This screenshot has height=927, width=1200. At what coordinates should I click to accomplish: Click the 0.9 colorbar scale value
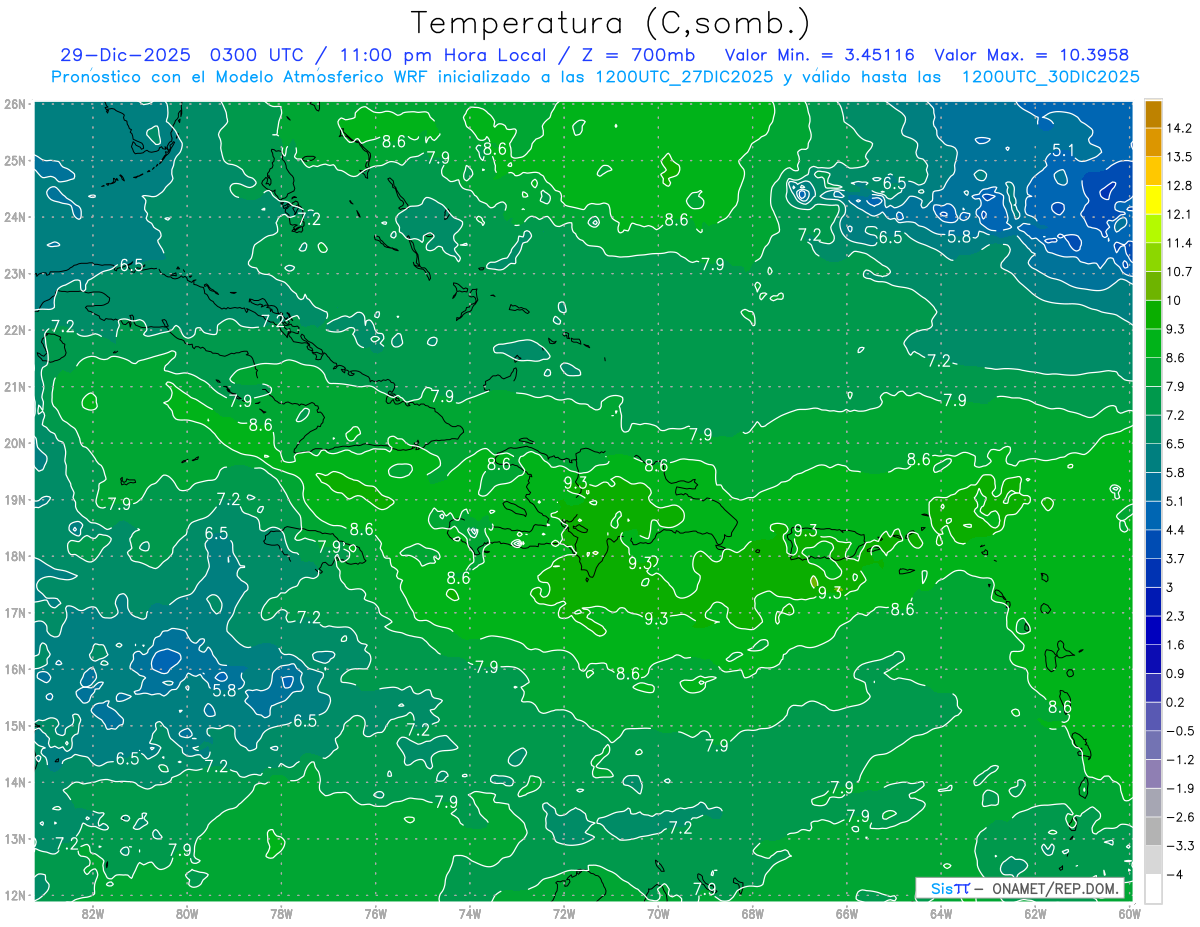coord(1175,673)
